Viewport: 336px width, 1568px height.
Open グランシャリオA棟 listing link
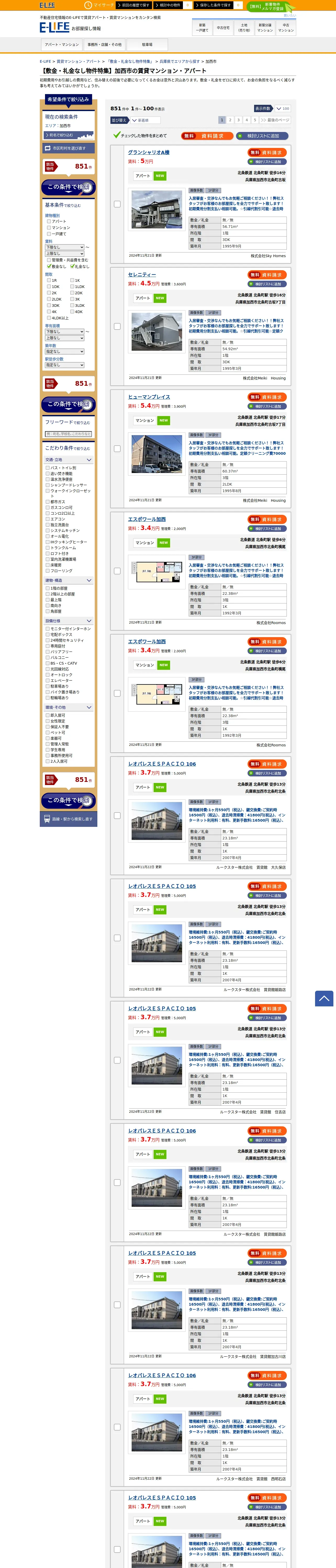(149, 153)
